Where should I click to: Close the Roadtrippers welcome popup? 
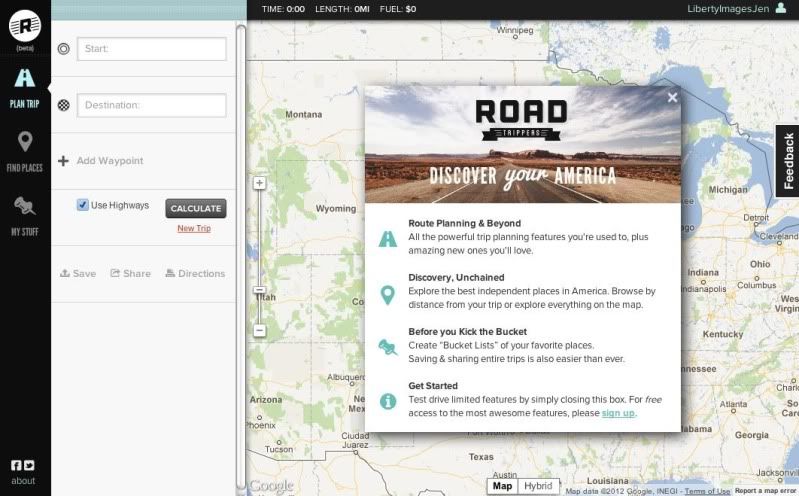(672, 97)
